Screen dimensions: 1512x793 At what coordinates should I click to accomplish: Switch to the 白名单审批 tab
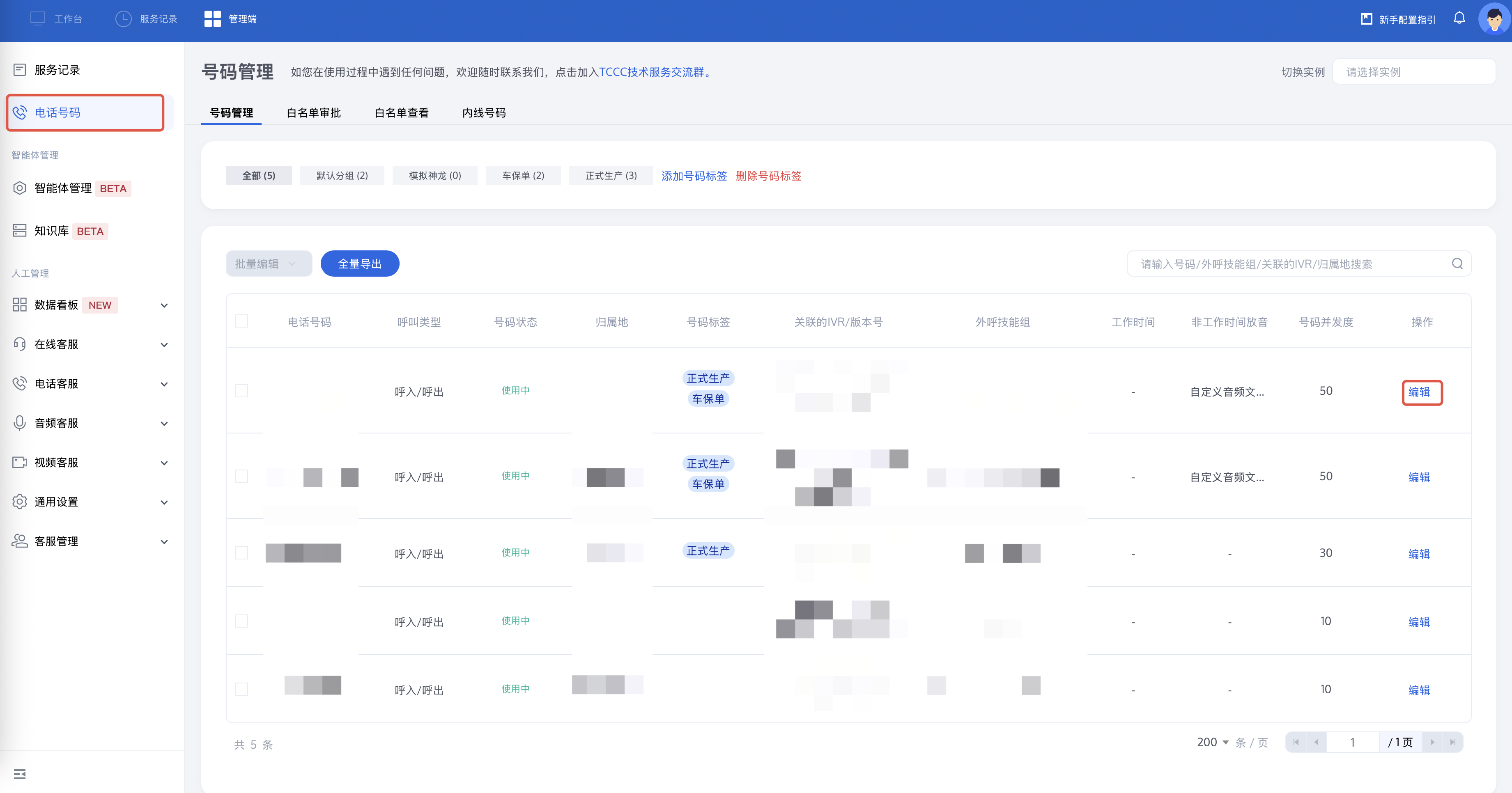click(x=313, y=112)
